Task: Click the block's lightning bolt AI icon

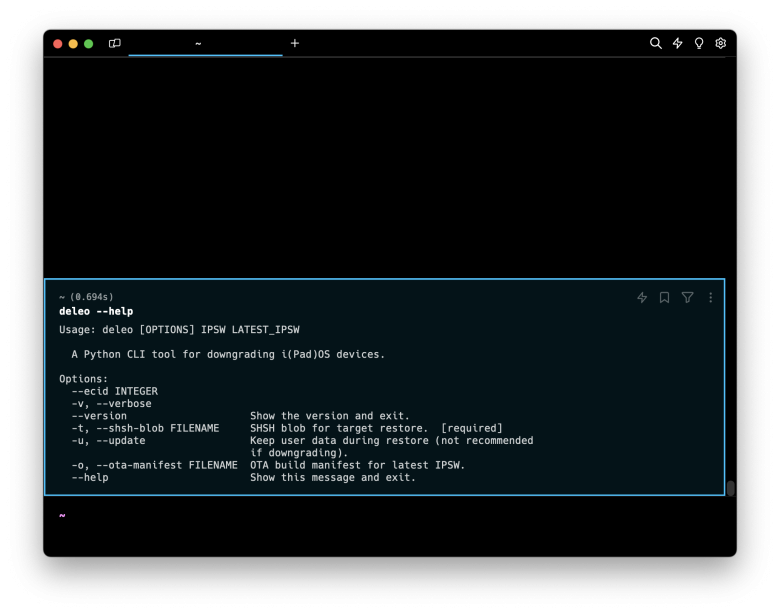Action: coord(642,297)
